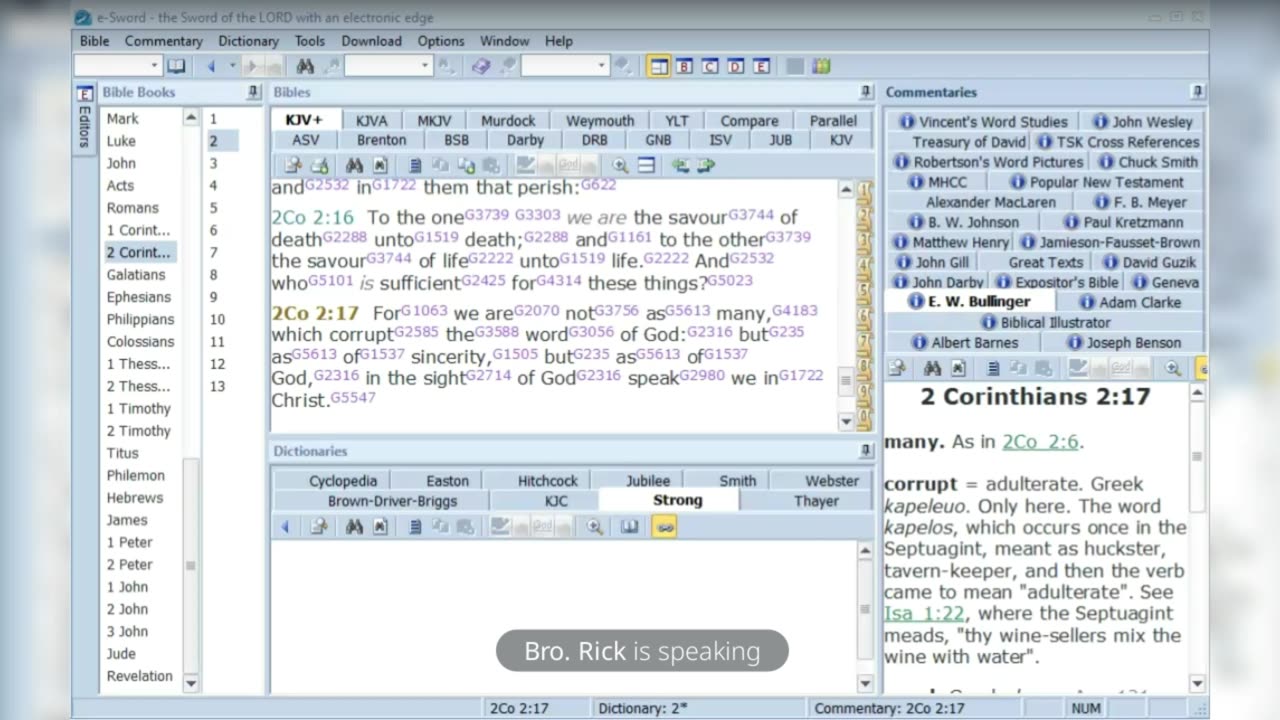The height and width of the screenshot is (720, 1280).
Task: Click the open-book icon beside the lookup box
Action: tap(176, 66)
